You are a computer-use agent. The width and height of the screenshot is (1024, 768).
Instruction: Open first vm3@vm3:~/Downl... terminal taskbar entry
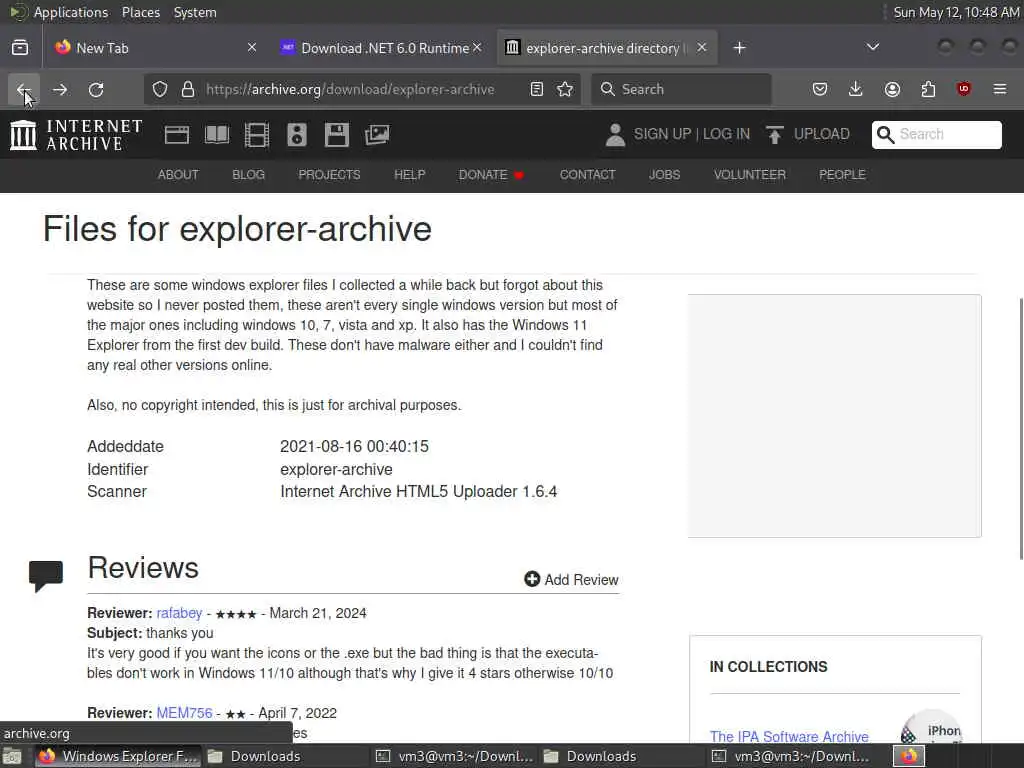pos(456,756)
